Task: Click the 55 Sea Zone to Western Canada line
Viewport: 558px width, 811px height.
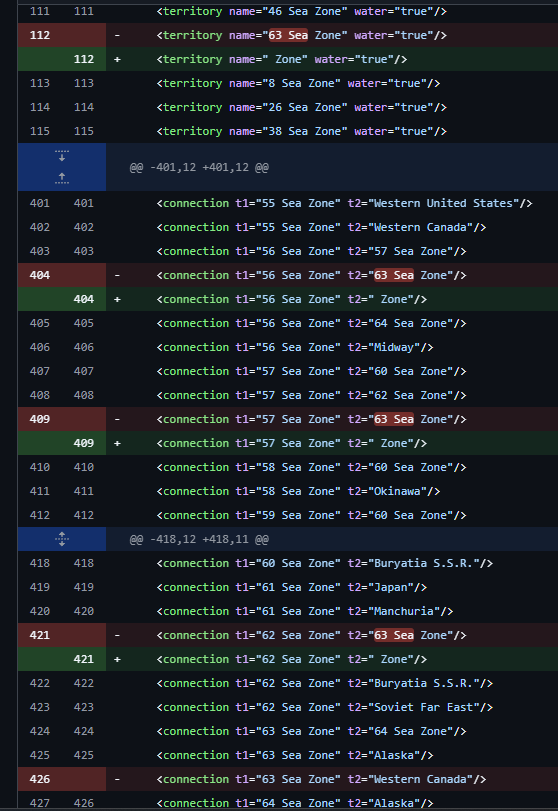Action: [321, 227]
